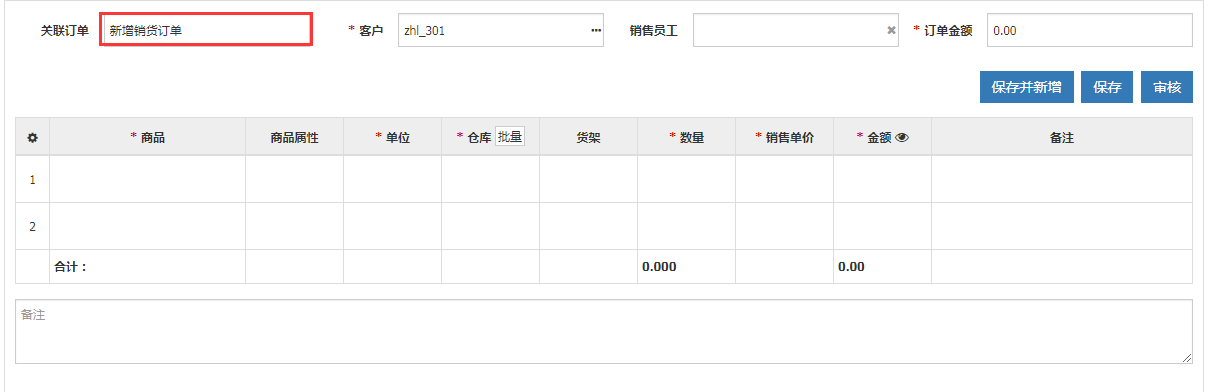Screen dimensions: 1208x392
Task: Select the 商品 cell in row 1
Action: (x=148, y=179)
